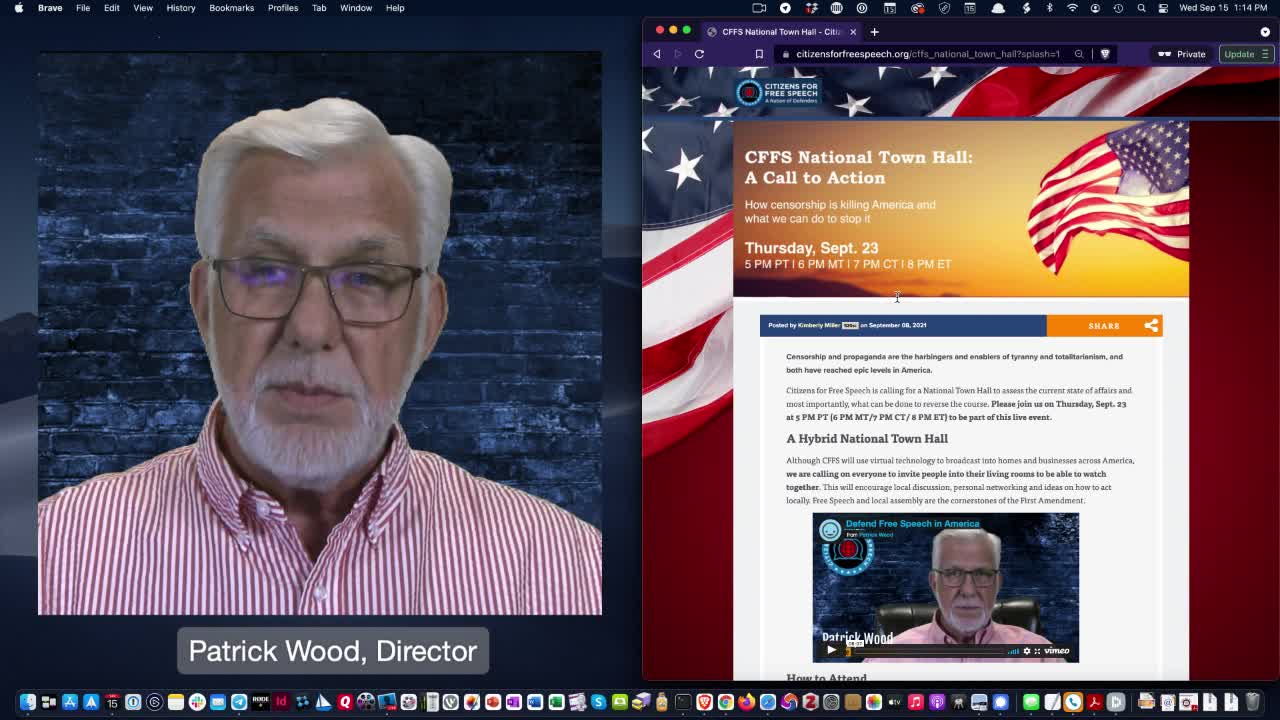
Task: Go back with the browser back arrow
Action: [x=657, y=54]
